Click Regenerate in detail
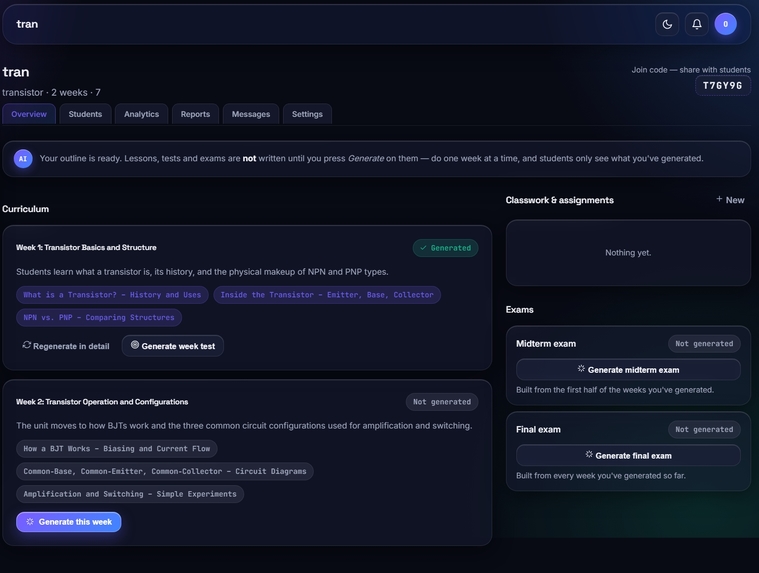This screenshot has height=573, width=759. [x=66, y=346]
